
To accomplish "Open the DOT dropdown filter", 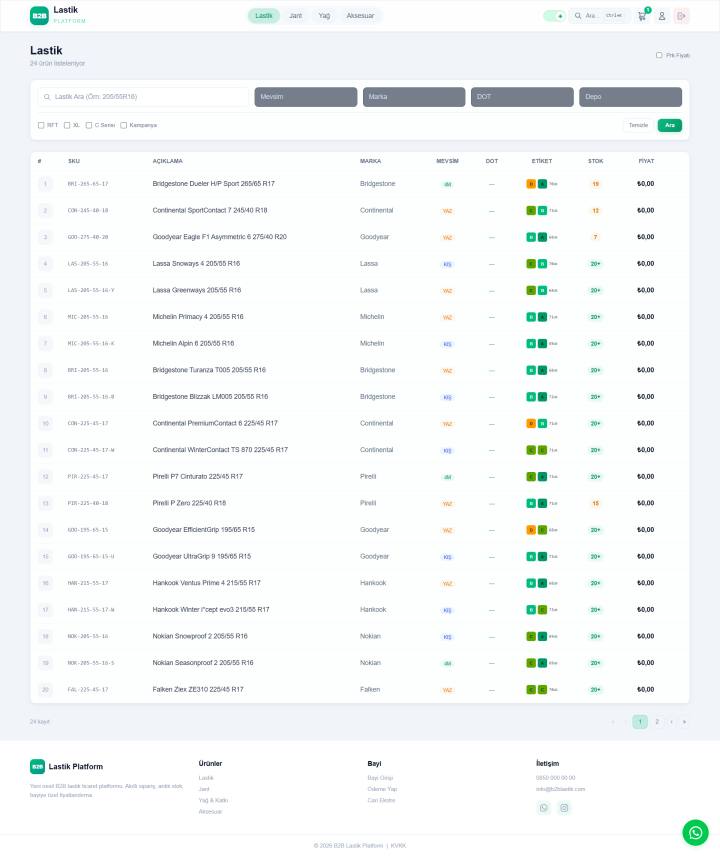I will 522,97.
